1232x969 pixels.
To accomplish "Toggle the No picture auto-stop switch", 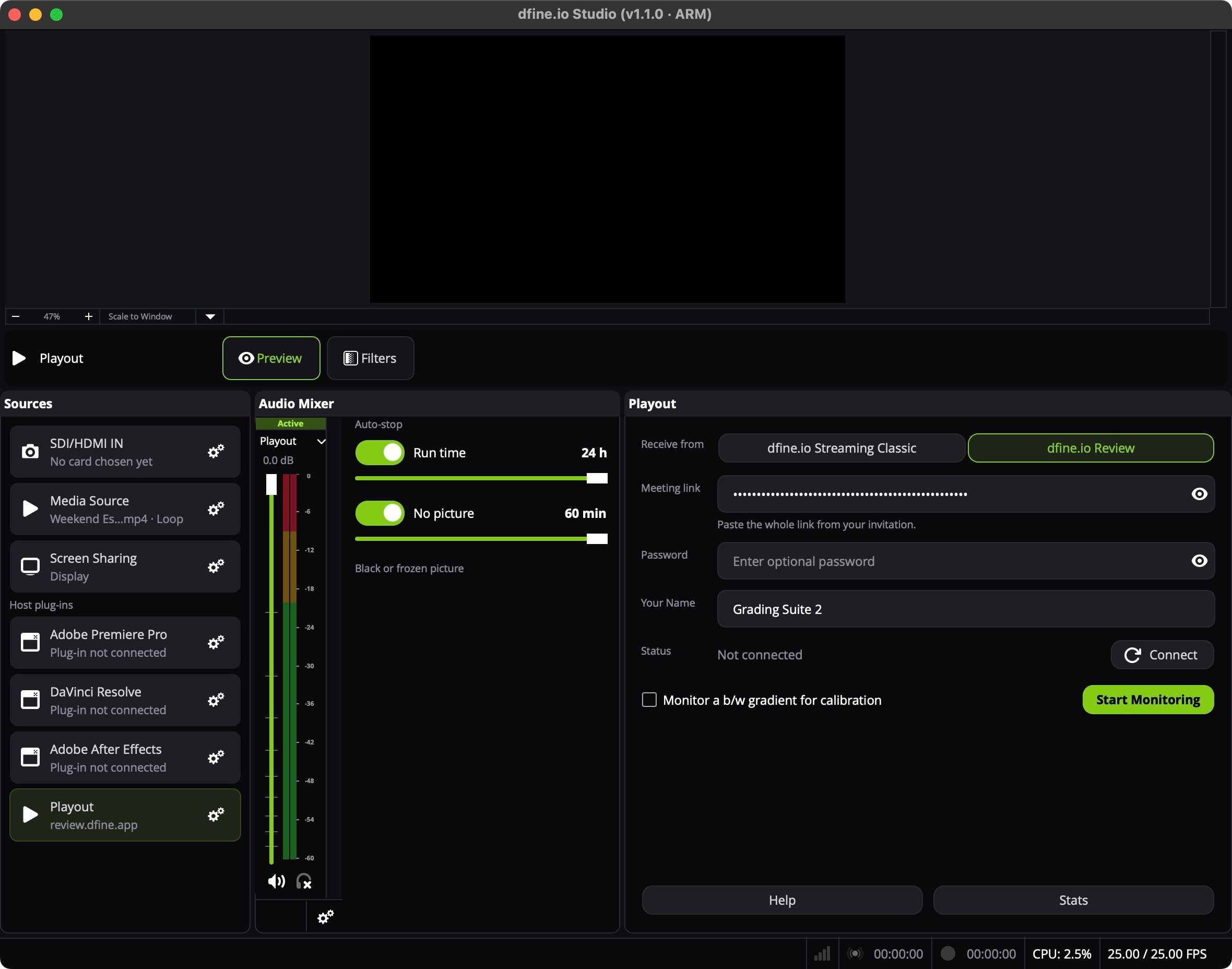I will coord(380,513).
